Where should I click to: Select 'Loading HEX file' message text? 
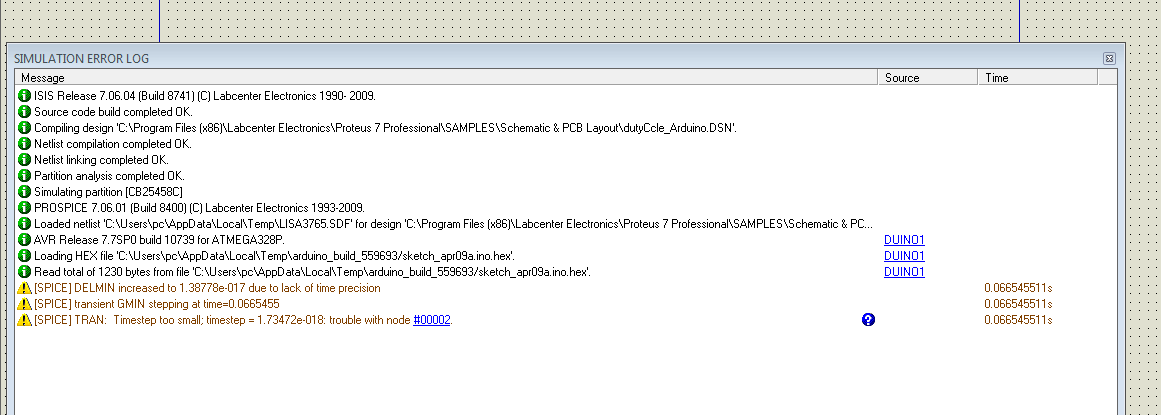(275, 256)
